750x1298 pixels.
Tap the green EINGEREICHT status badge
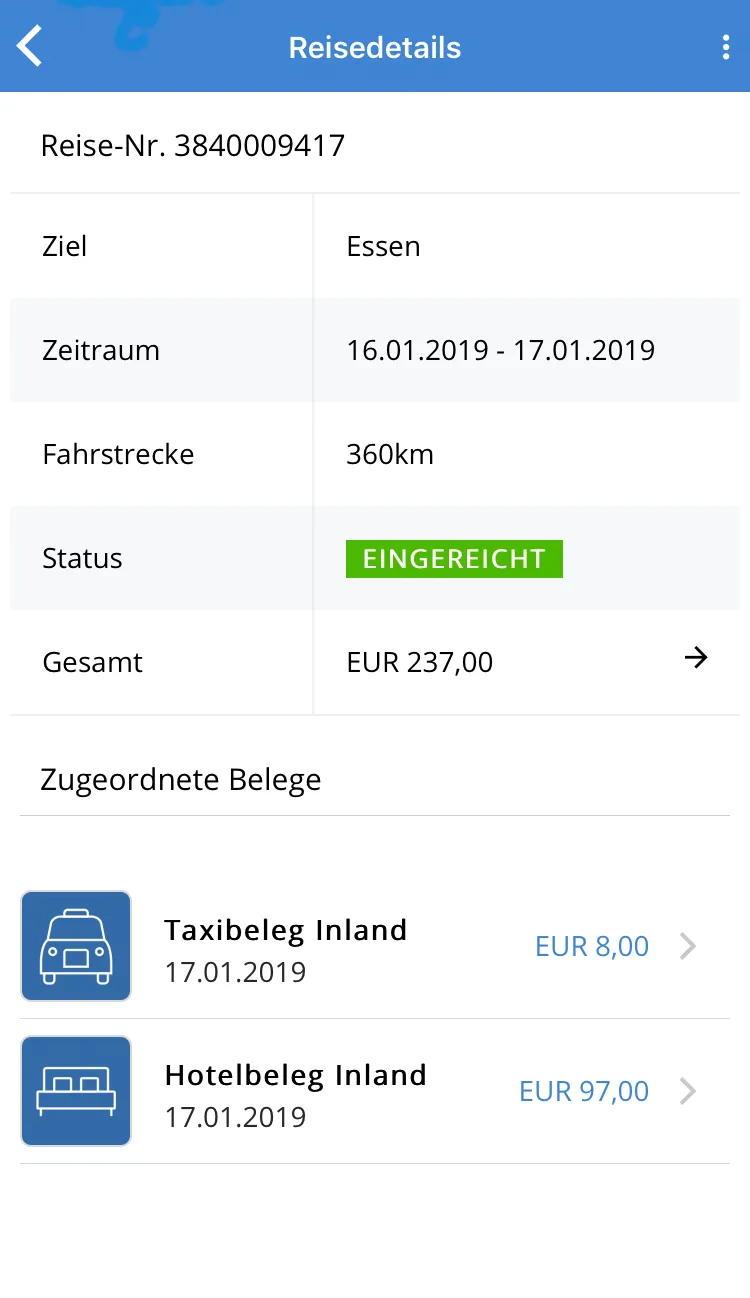(454, 559)
